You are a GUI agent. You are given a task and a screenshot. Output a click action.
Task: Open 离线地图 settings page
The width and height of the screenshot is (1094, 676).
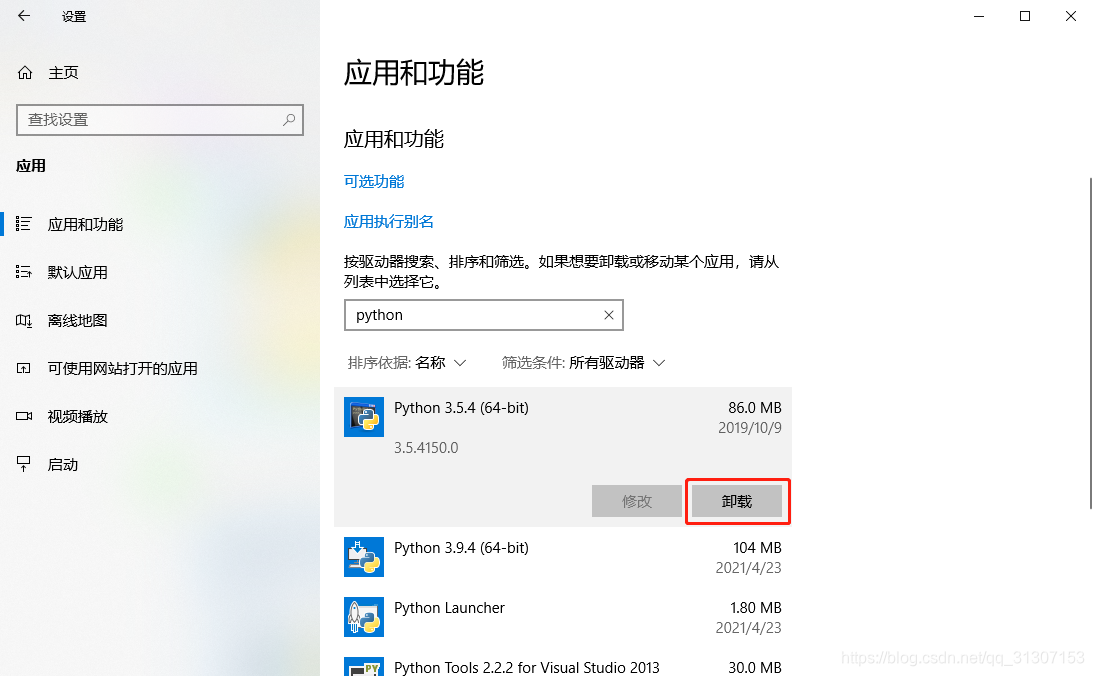tap(77, 321)
